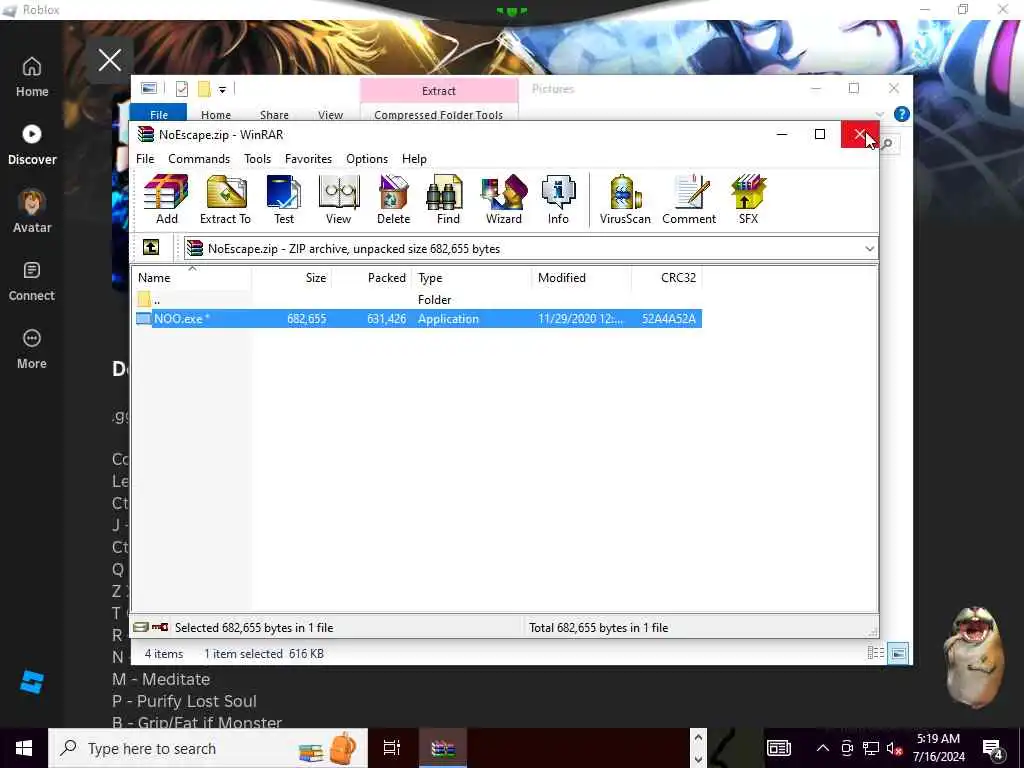Viewport: 1024px width, 768px height.
Task: Open the Roblox Avatar page
Action: (x=32, y=212)
